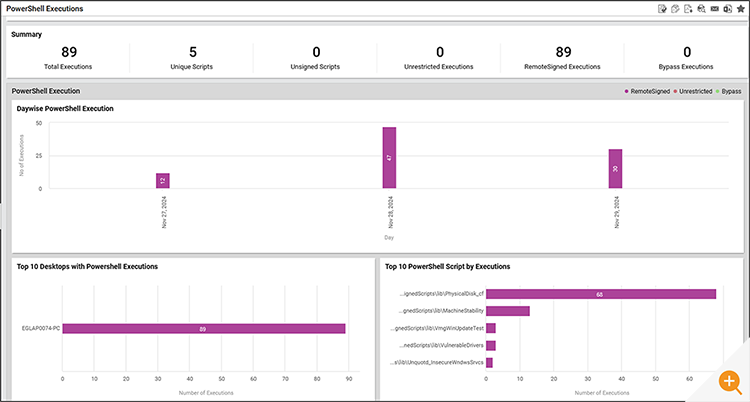
Task: Click the header icon left of the star
Action: pyautogui.click(x=727, y=9)
